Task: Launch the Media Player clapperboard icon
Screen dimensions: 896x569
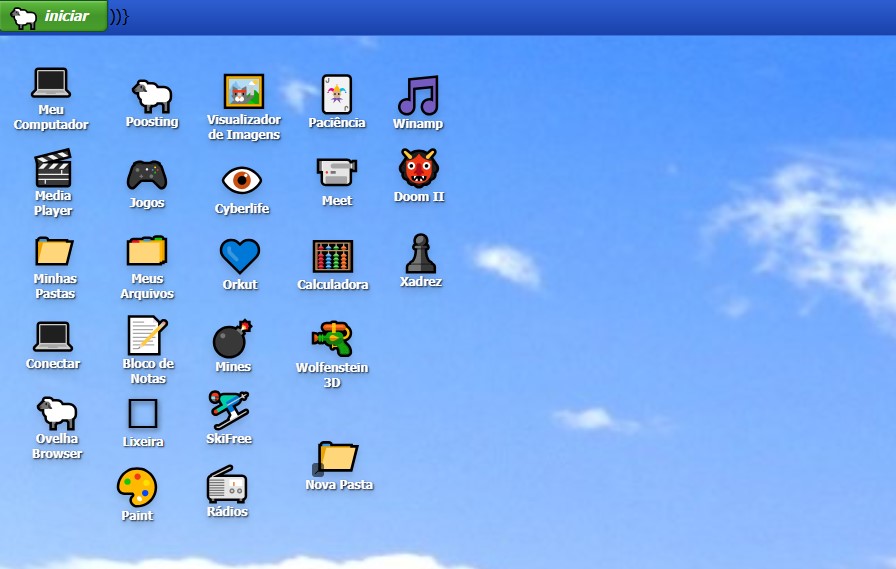Action: [53, 168]
